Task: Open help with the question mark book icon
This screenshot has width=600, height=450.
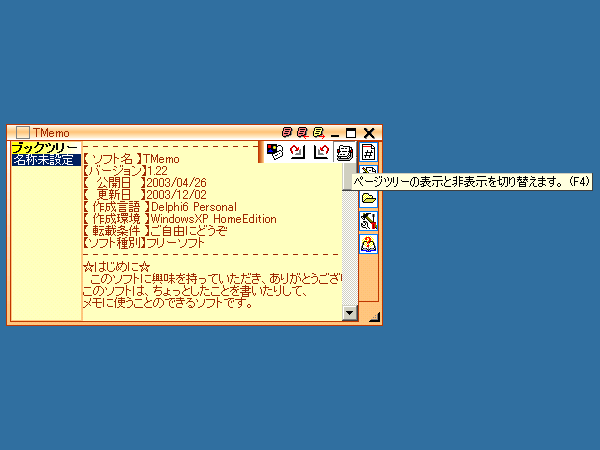Action: click(x=368, y=244)
